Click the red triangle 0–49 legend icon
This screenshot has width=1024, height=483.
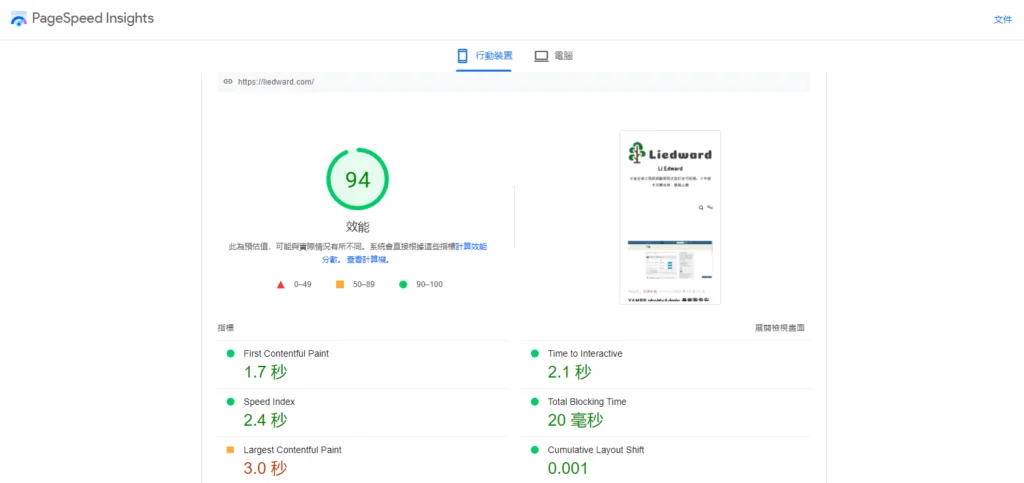(x=281, y=285)
